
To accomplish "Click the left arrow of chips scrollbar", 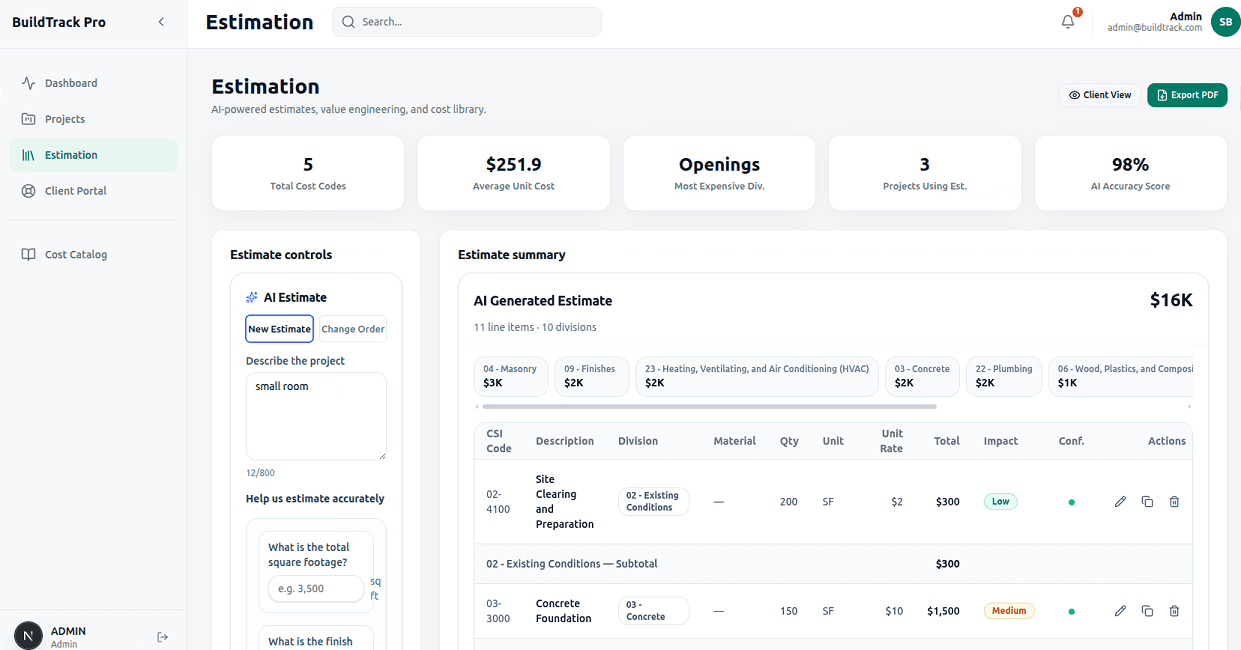I will [x=477, y=407].
